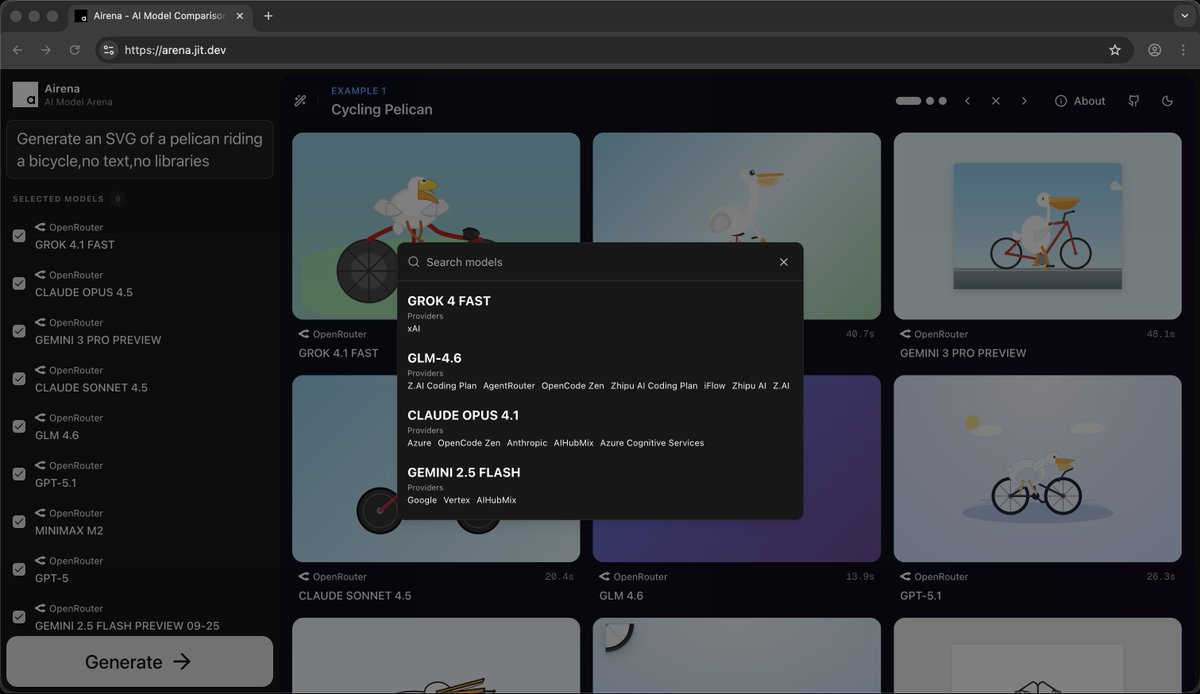Click the info icon next to About
The height and width of the screenshot is (694, 1200).
click(1059, 101)
